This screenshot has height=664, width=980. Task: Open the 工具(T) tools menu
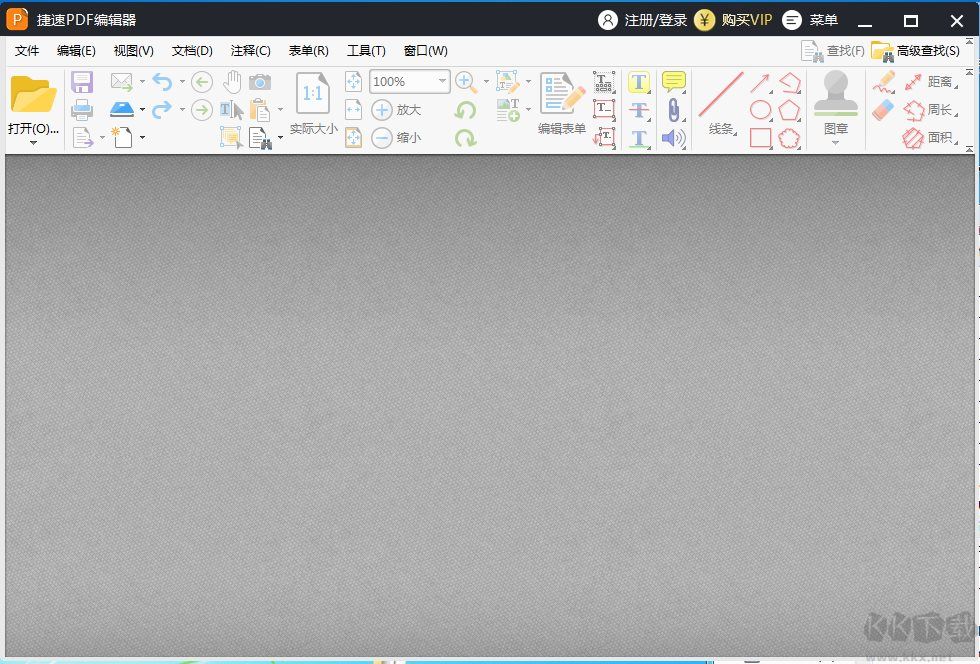point(365,51)
